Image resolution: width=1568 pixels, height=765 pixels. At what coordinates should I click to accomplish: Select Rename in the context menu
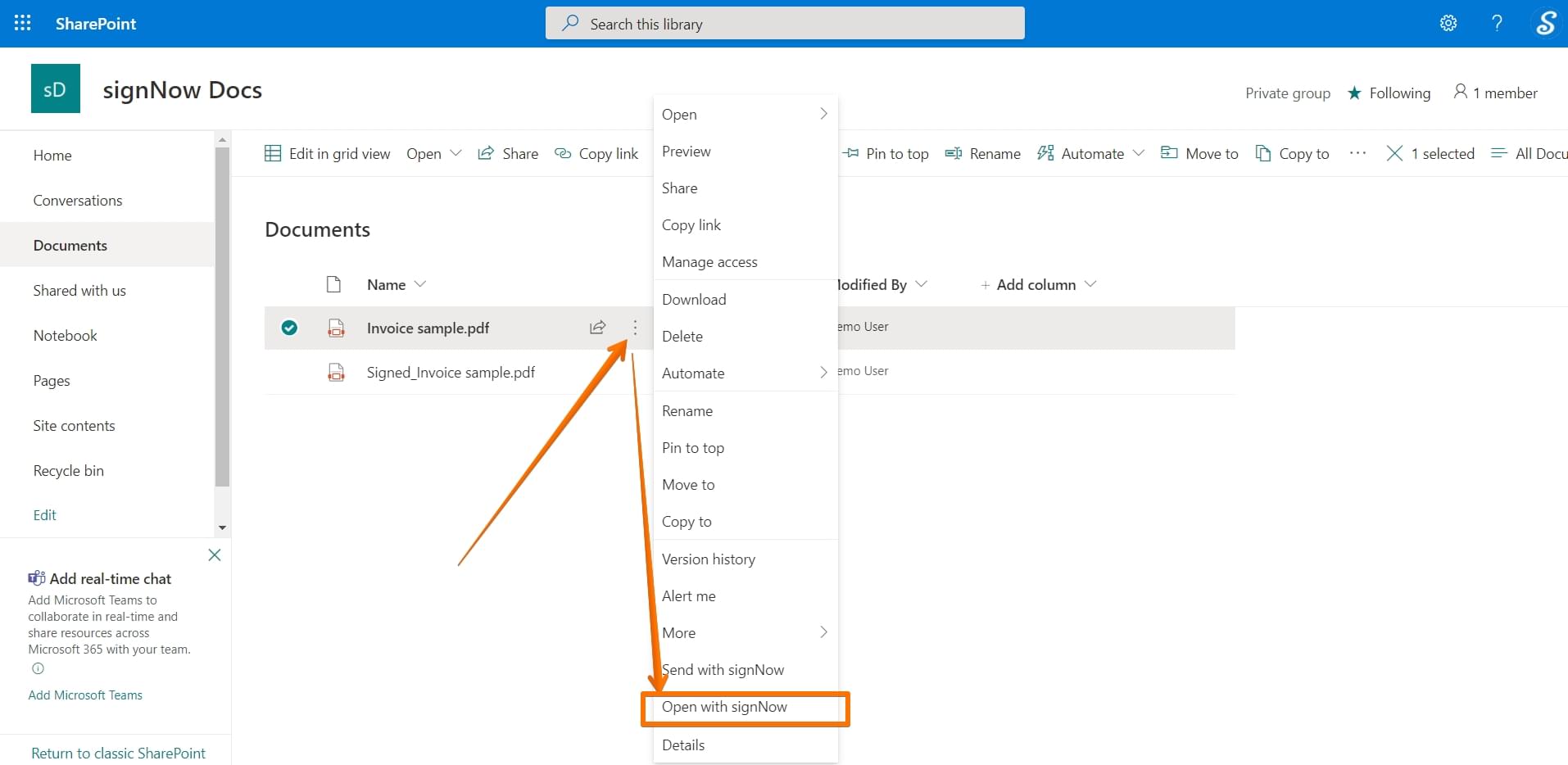tap(745, 410)
